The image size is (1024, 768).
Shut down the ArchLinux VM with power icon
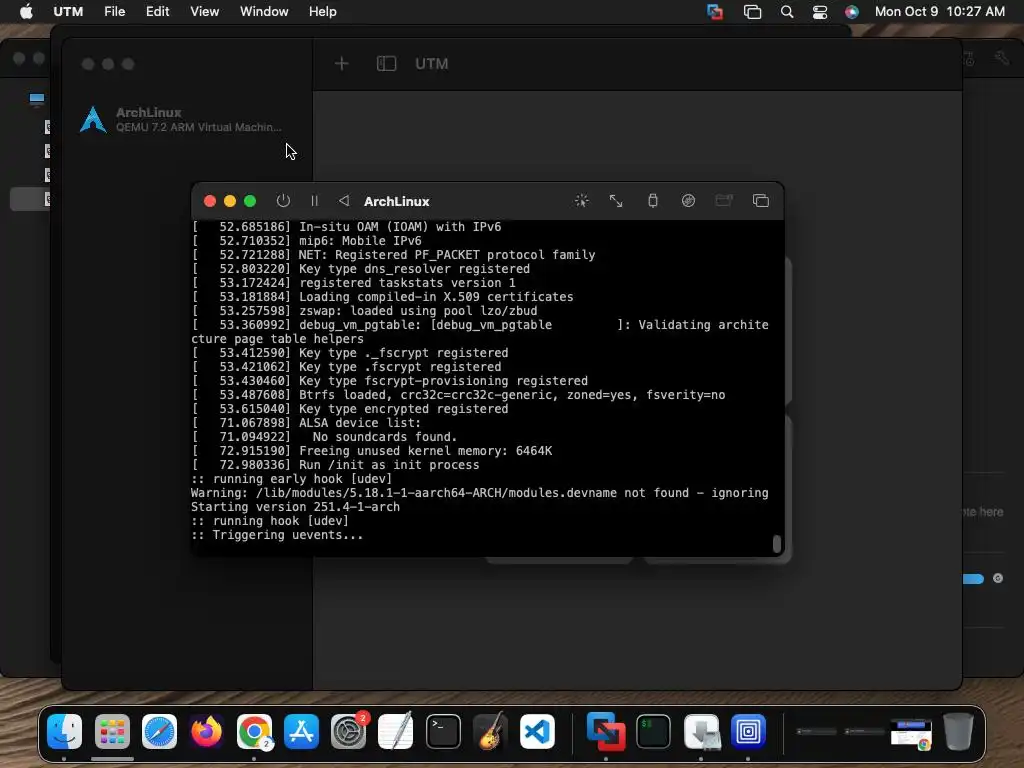pyautogui.click(x=283, y=201)
